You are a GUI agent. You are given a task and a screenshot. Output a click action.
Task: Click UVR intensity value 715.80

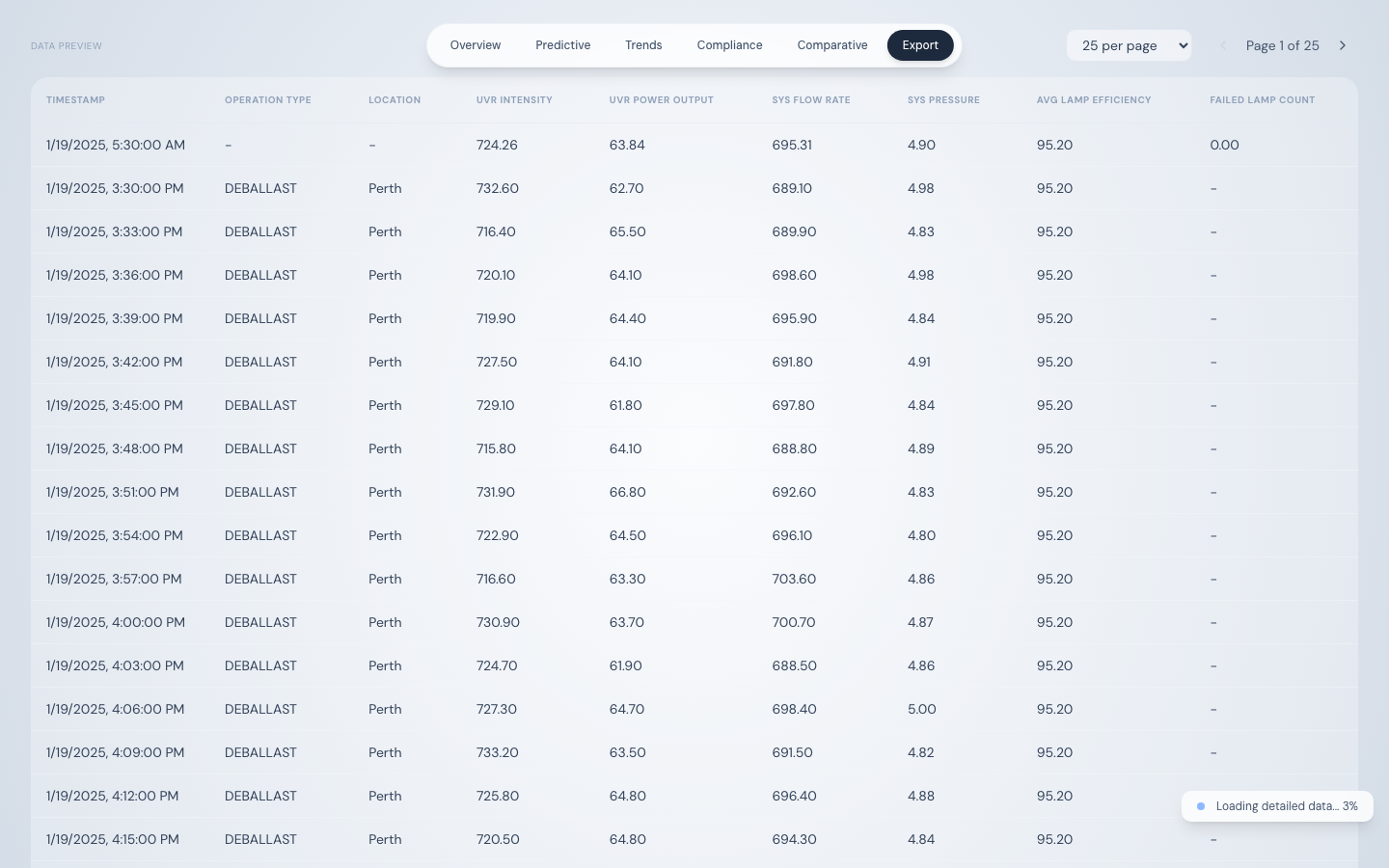click(496, 448)
